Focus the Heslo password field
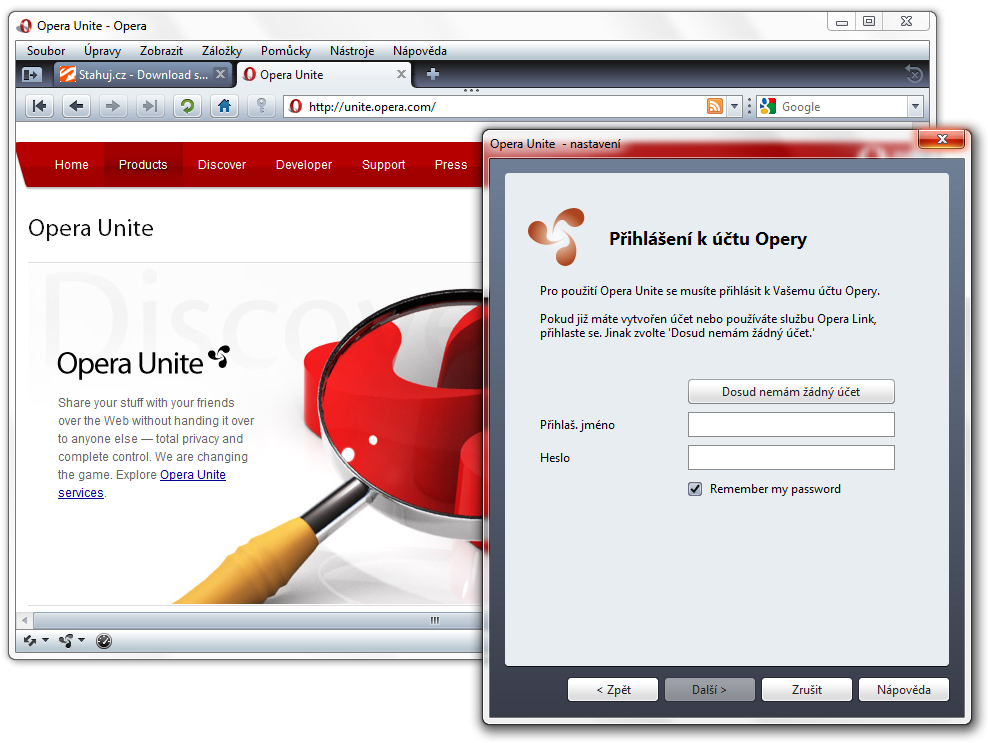The width and height of the screenshot is (988, 743). [791, 458]
